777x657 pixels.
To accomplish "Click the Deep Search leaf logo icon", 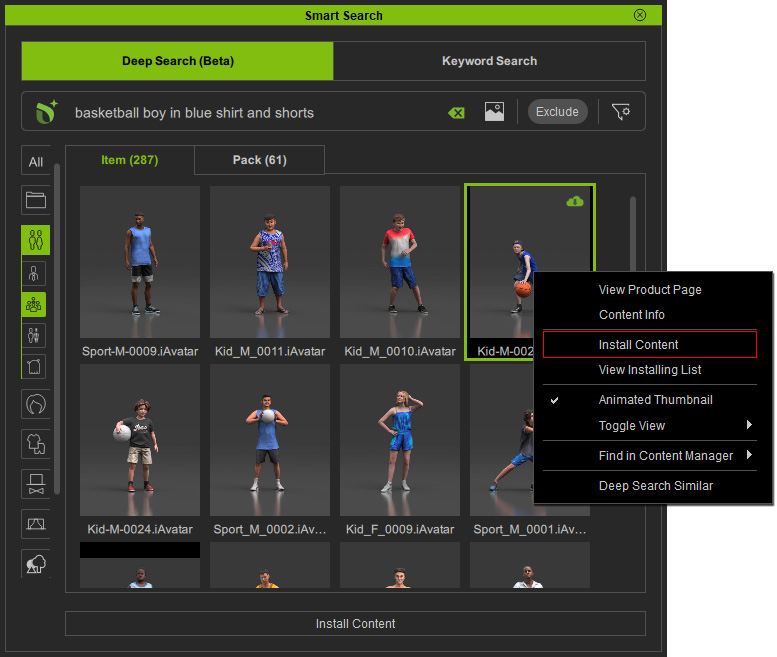I will coord(47,112).
